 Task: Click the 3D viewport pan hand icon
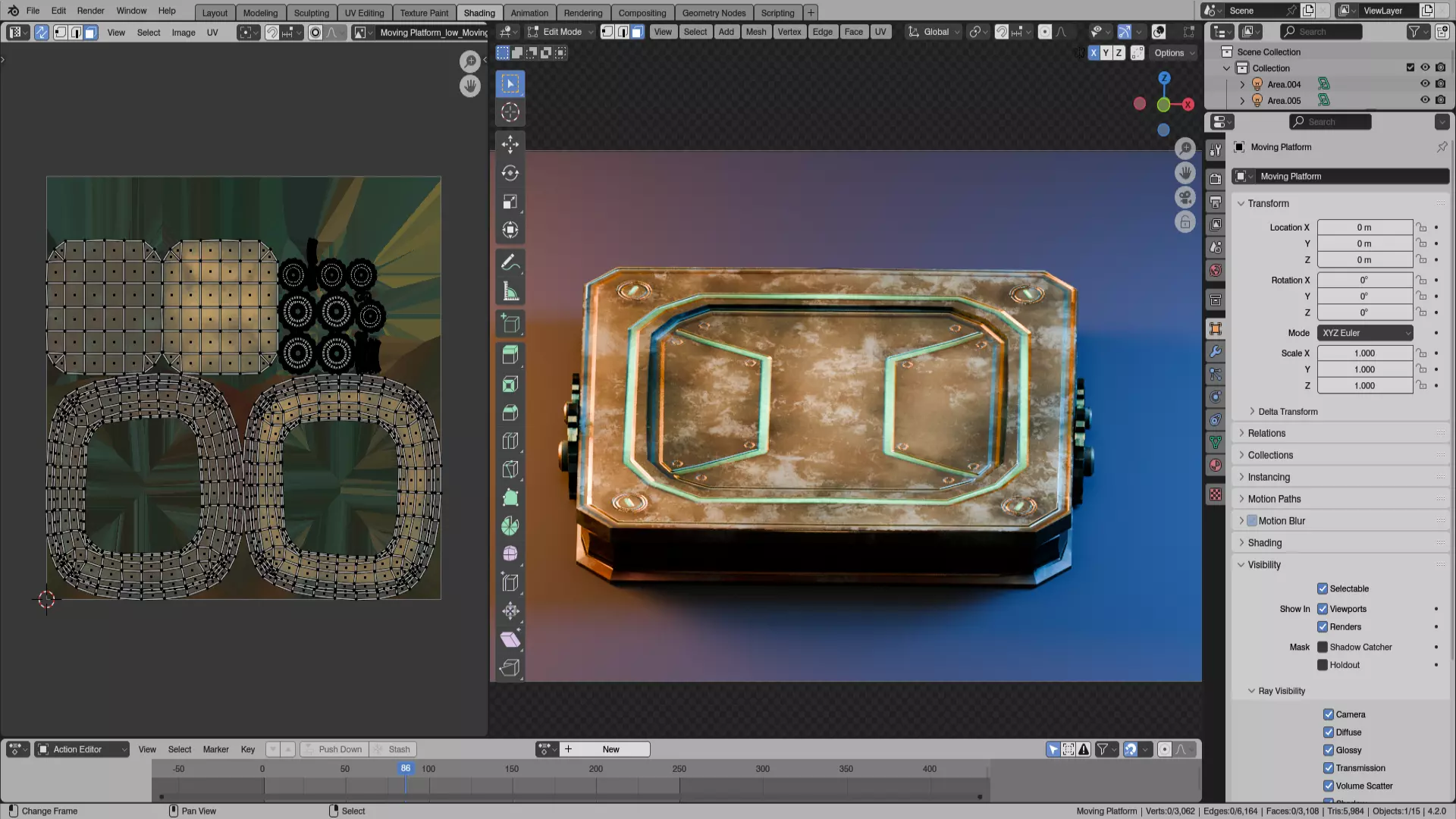1185,173
